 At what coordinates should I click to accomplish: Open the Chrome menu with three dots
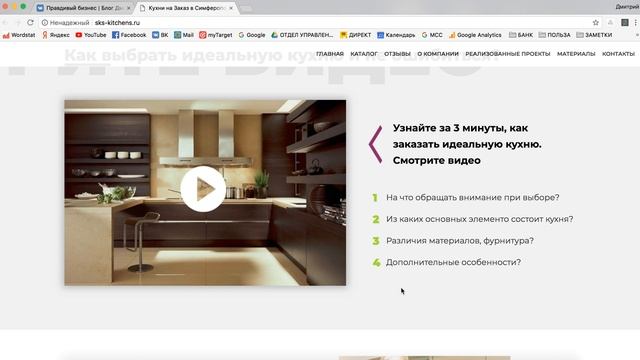pos(636,23)
